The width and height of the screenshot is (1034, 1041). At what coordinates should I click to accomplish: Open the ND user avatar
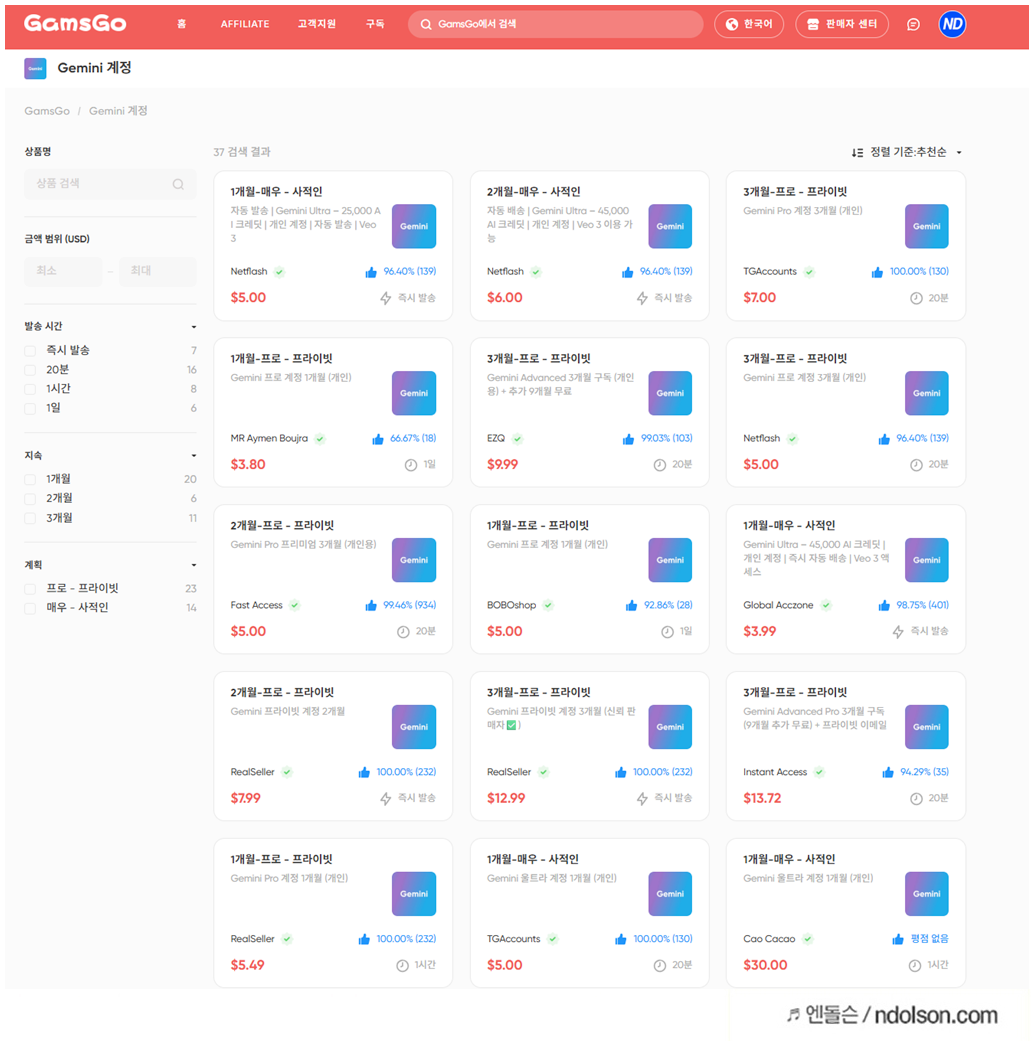pos(952,24)
